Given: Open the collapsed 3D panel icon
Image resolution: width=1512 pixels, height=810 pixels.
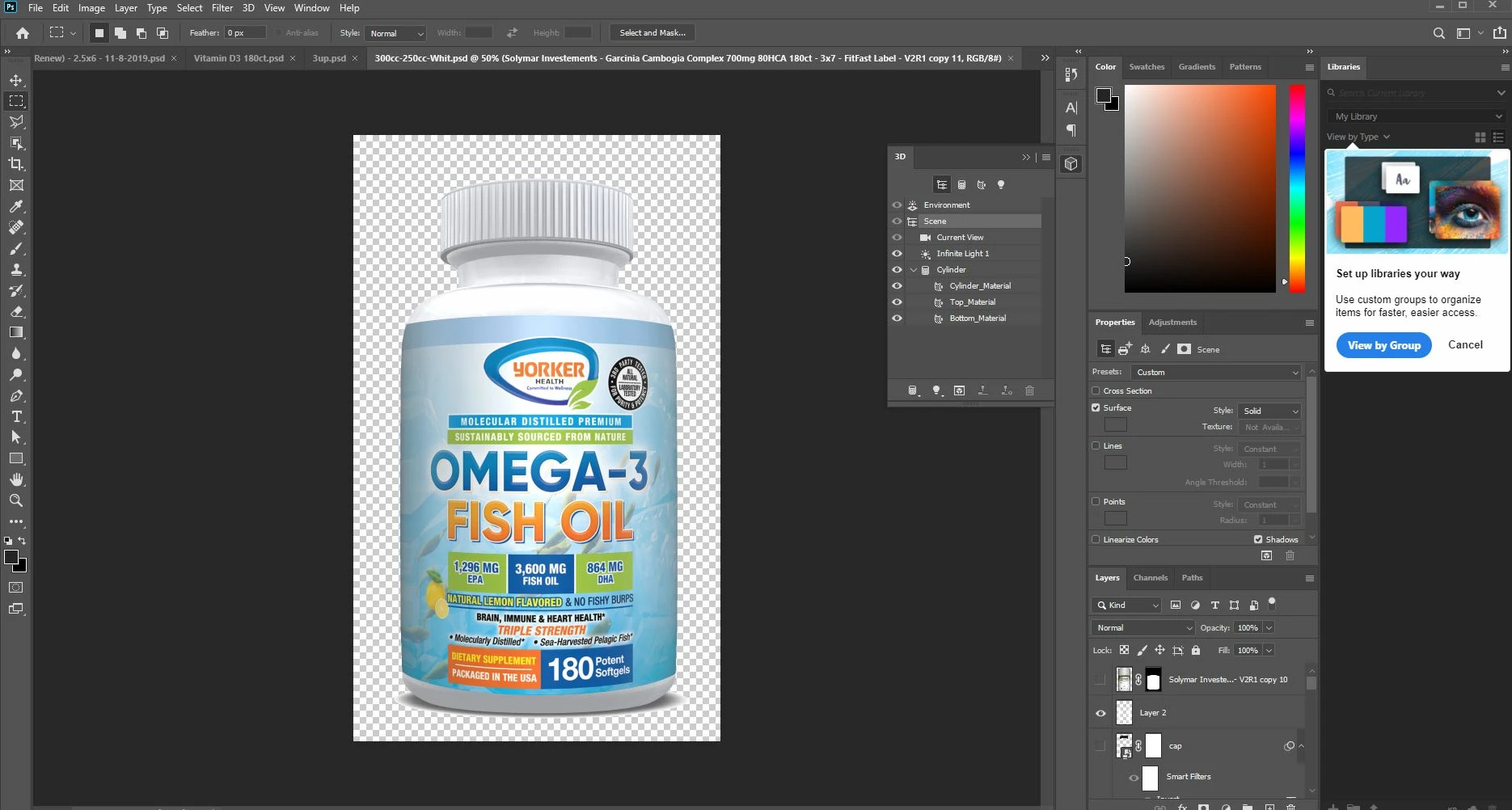Looking at the screenshot, I should [1071, 164].
